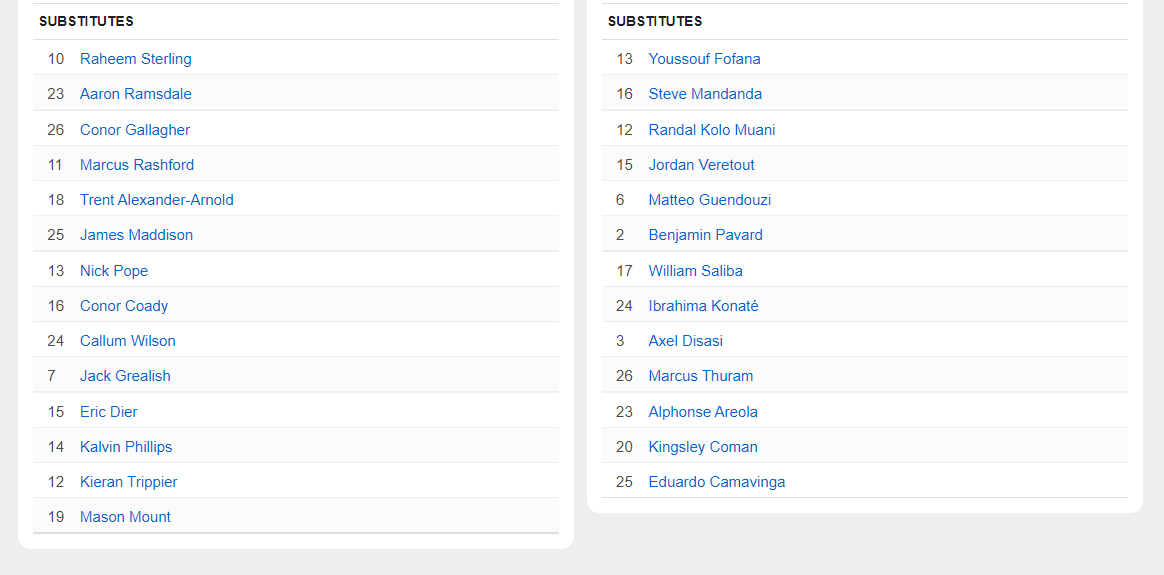Open Kalvin Phillips profile

click(126, 447)
